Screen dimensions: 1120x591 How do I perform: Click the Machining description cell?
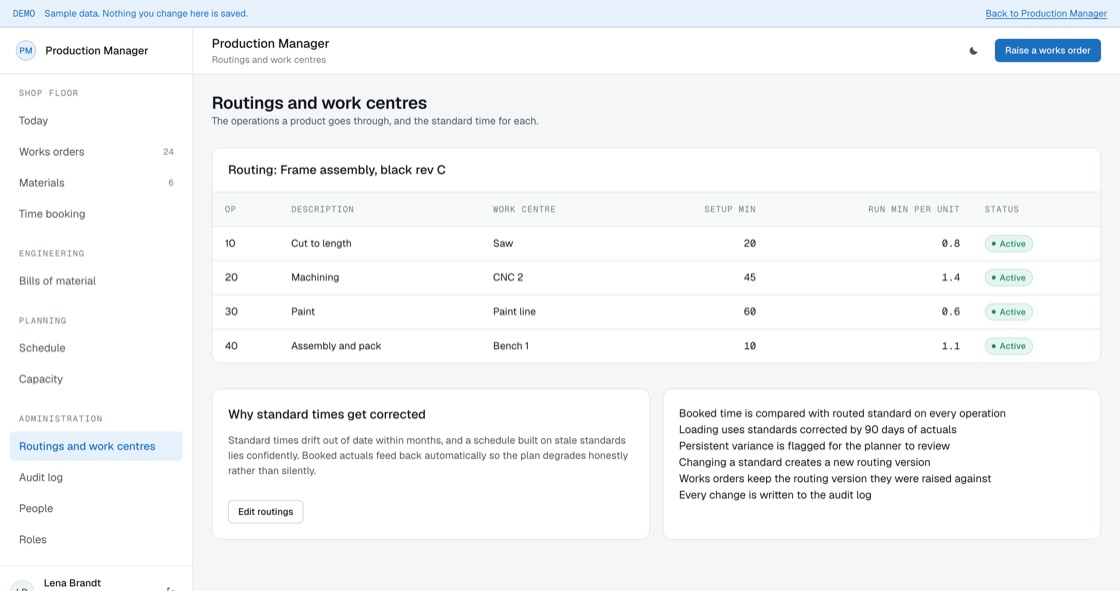point(315,277)
